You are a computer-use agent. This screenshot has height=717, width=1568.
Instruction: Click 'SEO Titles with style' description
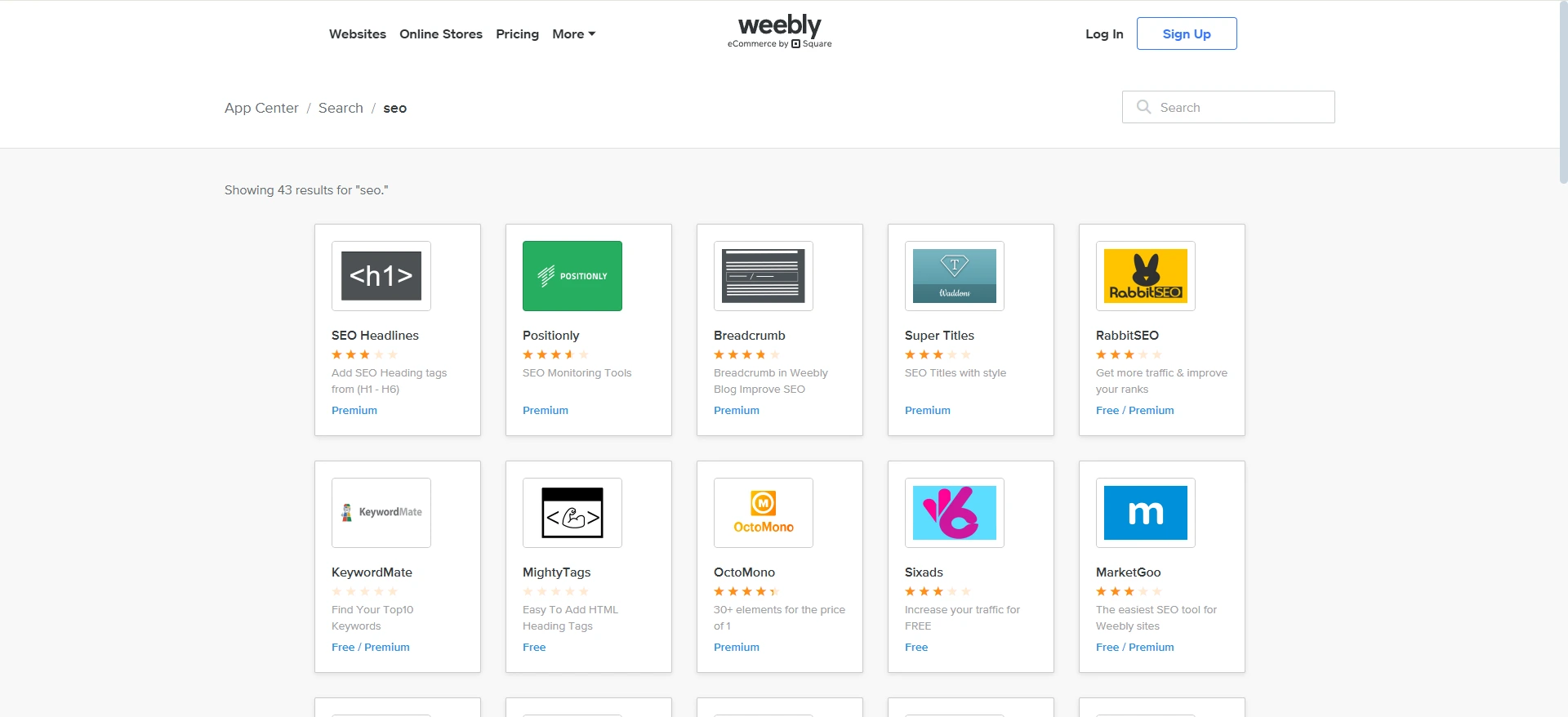pyautogui.click(x=955, y=373)
